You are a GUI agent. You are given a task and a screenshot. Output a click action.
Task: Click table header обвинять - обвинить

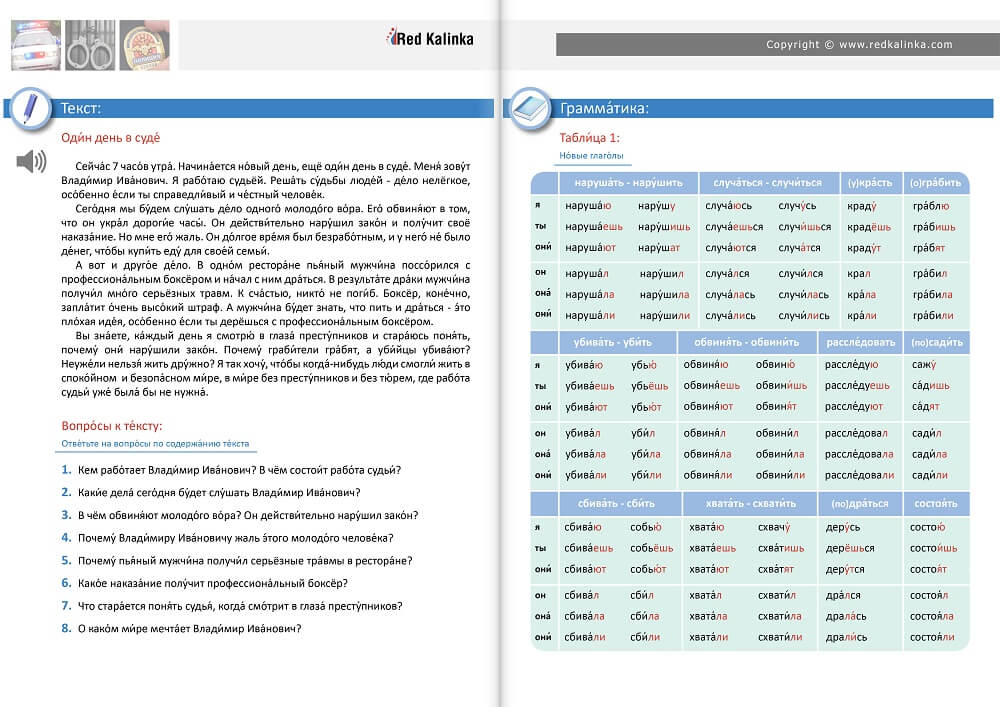pyautogui.click(x=746, y=342)
